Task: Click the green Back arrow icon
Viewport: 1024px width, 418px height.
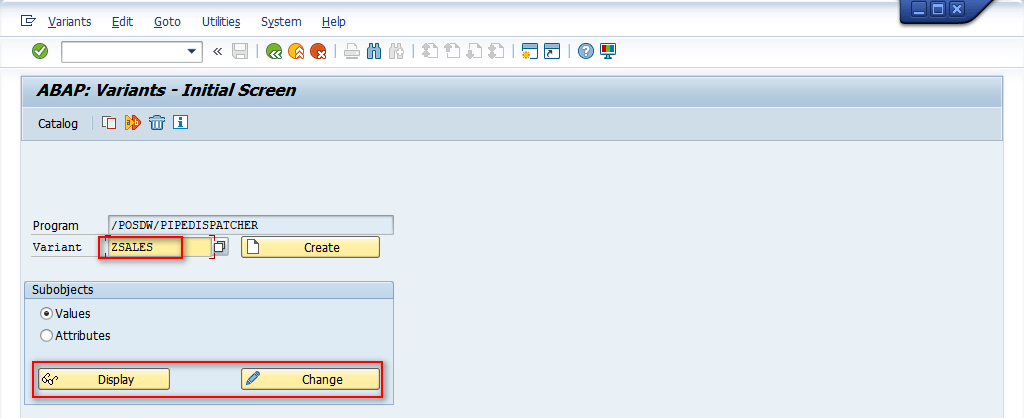Action: [273, 51]
